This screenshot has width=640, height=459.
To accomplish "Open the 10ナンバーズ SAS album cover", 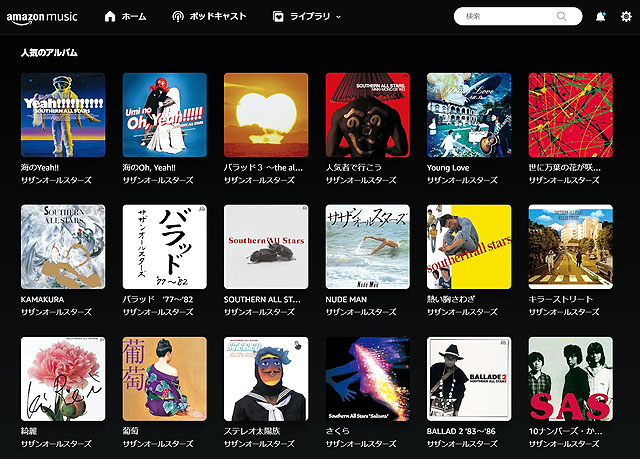I will (571, 379).
